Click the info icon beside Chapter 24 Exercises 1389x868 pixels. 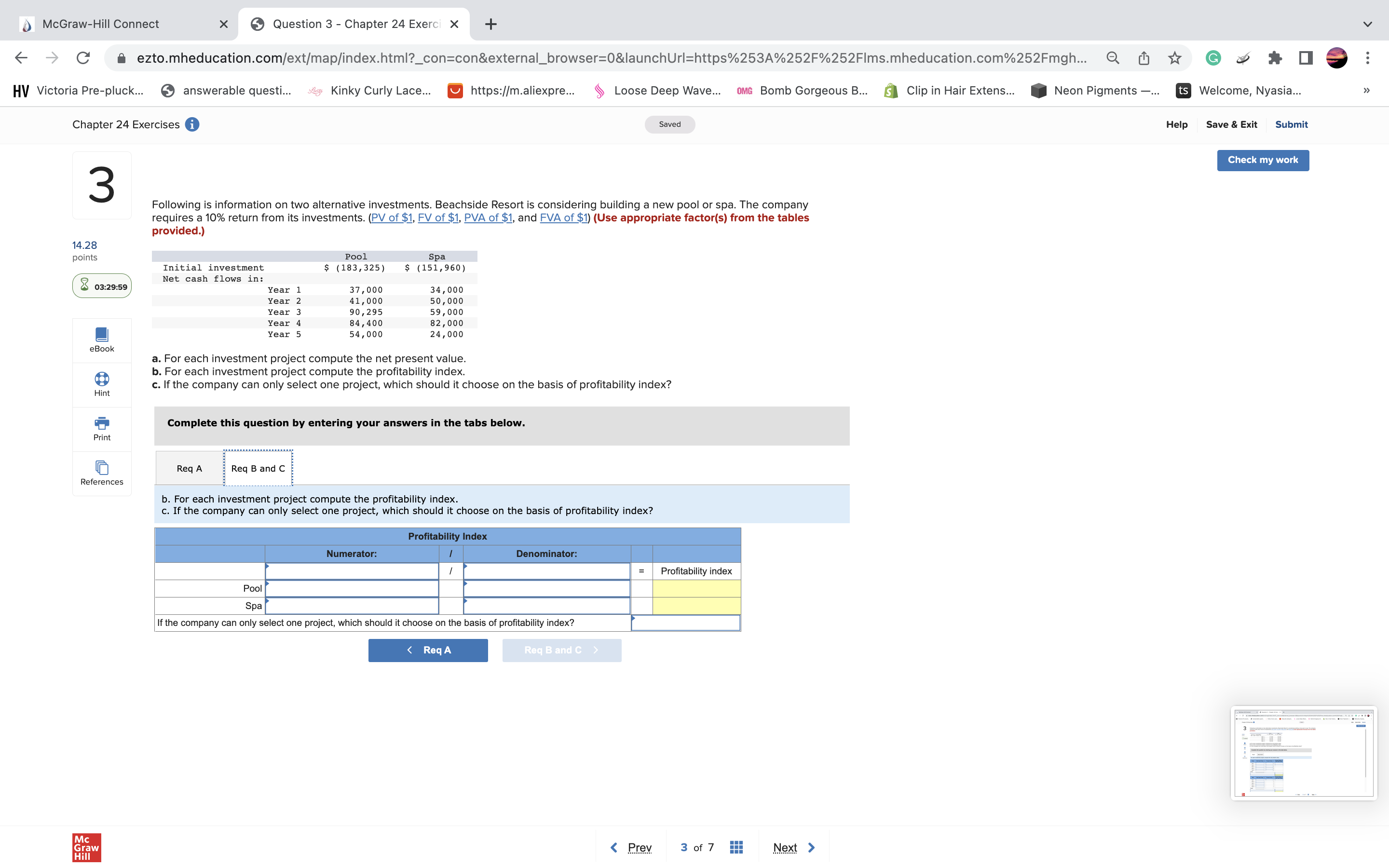(192, 124)
